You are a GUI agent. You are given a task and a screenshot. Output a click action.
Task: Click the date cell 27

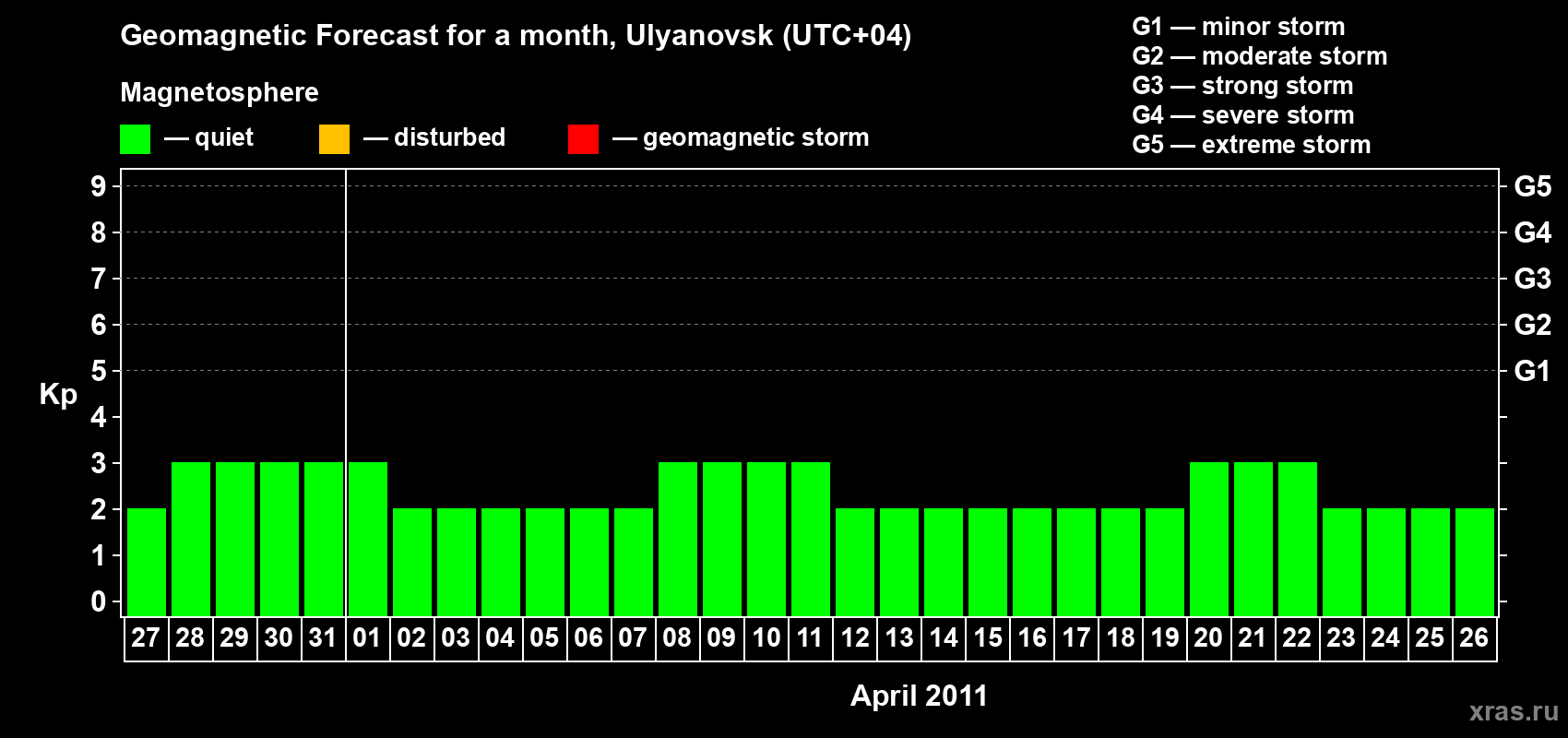(146, 638)
